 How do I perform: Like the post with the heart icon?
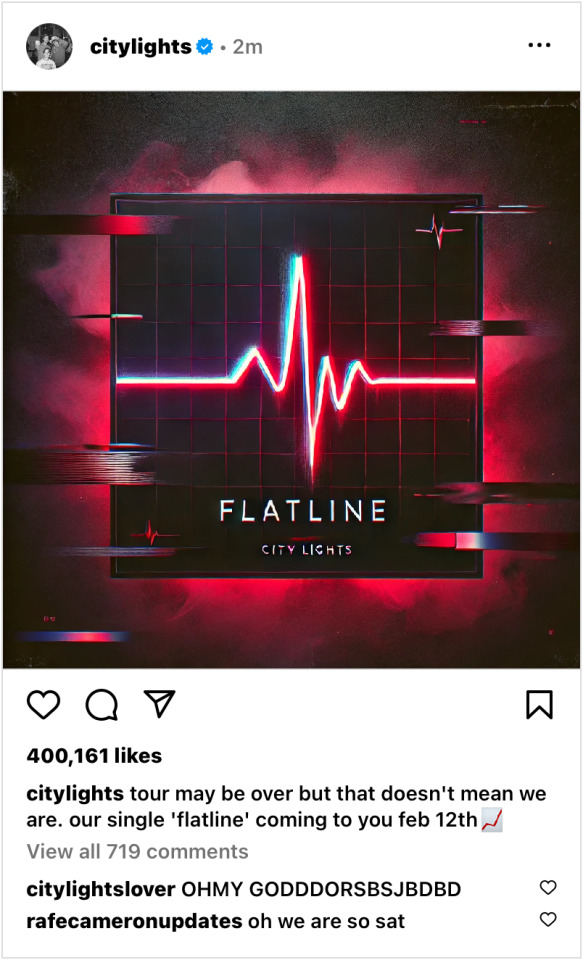click(43, 705)
